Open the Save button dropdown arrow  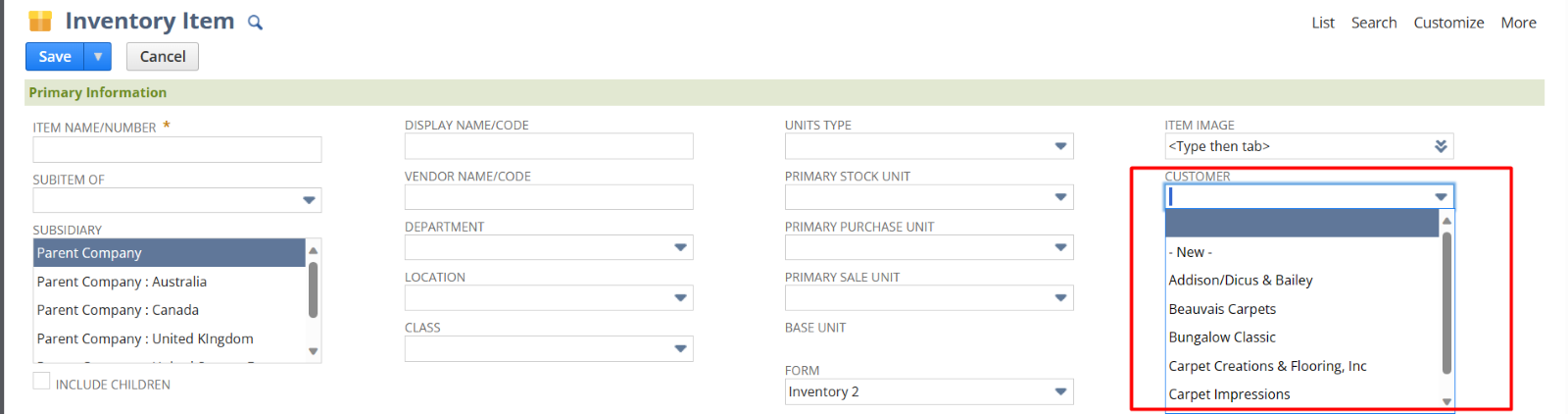coord(98,57)
